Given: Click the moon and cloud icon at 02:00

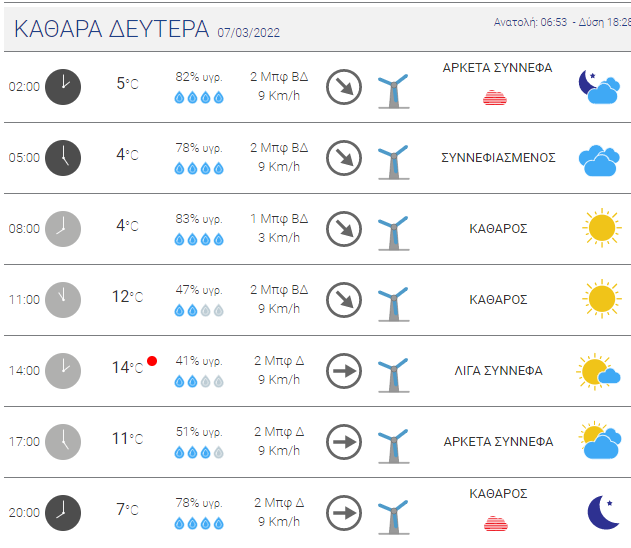Looking at the screenshot, I should point(599,87).
